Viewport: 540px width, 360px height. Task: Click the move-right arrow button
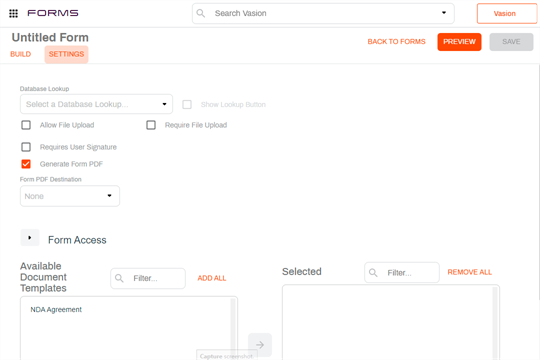coord(260,345)
